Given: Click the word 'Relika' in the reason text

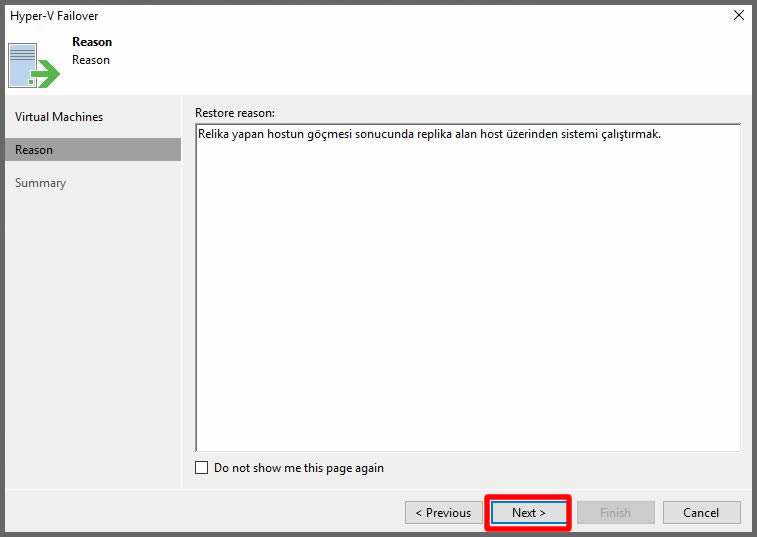Looking at the screenshot, I should [214, 134].
